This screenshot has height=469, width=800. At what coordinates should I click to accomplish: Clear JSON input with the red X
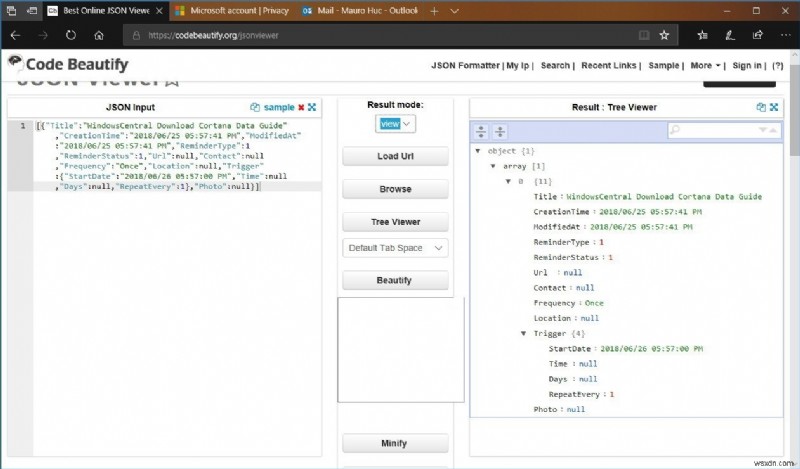click(301, 107)
